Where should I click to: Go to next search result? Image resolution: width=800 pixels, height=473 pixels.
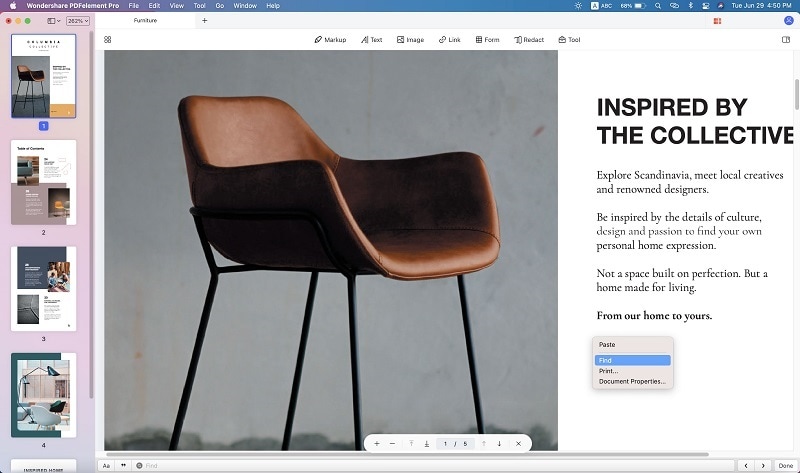(763, 465)
